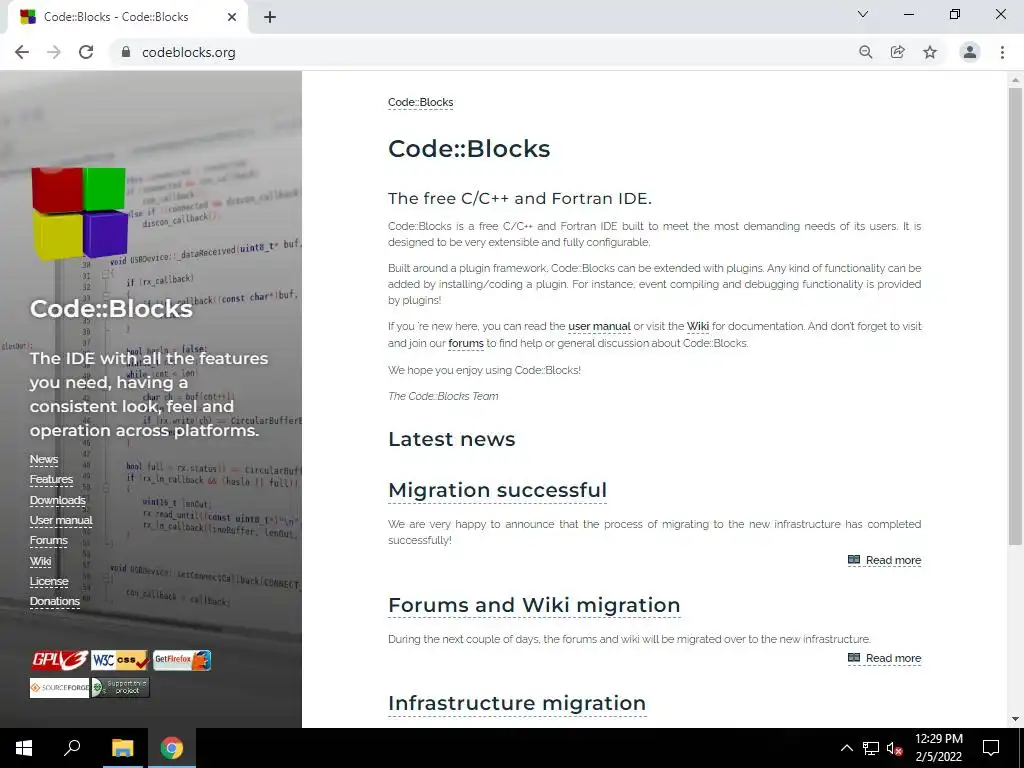The height and width of the screenshot is (768, 1024).
Task: Follow the inline user manual link
Action: (x=600, y=327)
